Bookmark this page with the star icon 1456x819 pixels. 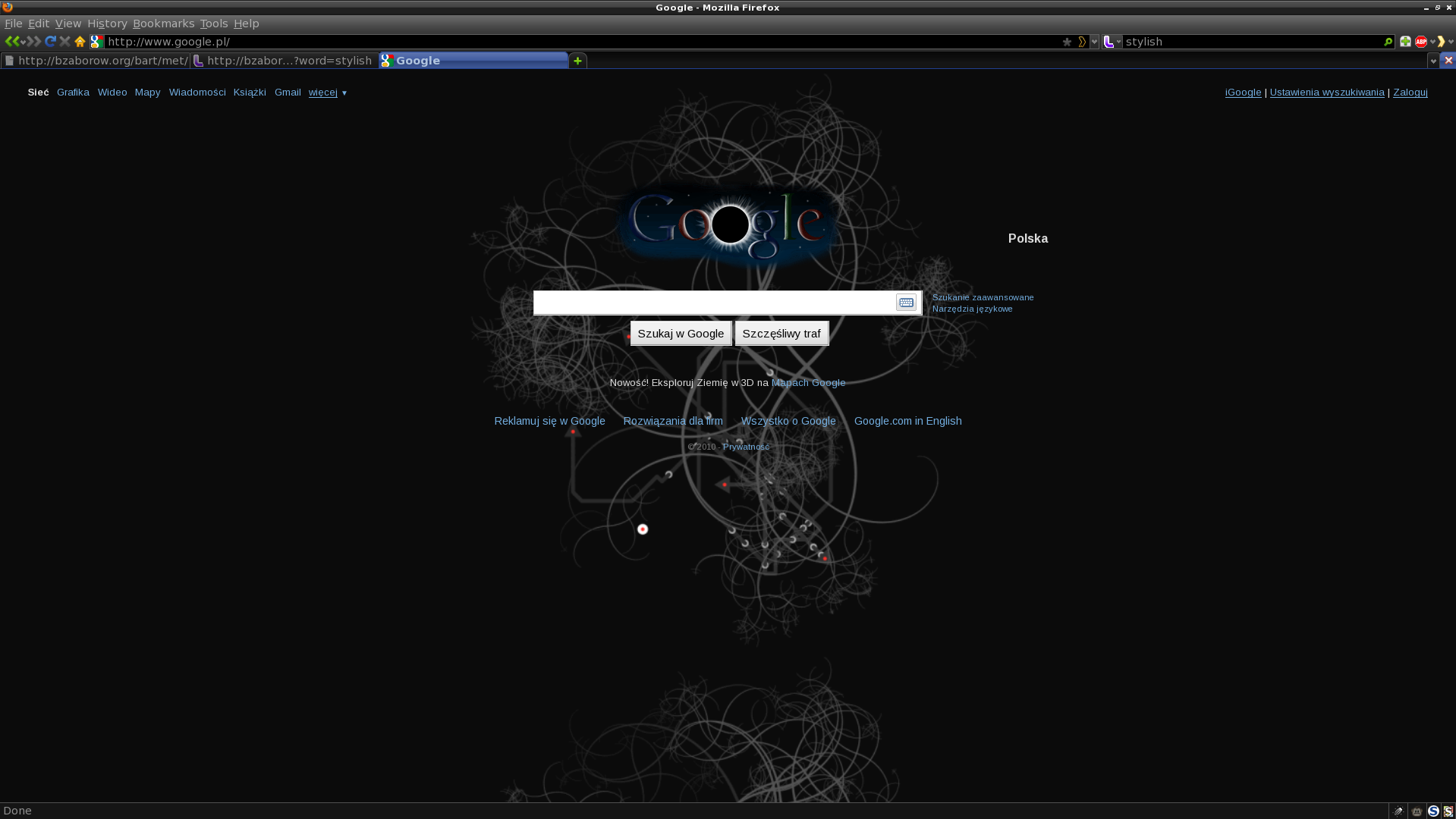coord(1067,42)
